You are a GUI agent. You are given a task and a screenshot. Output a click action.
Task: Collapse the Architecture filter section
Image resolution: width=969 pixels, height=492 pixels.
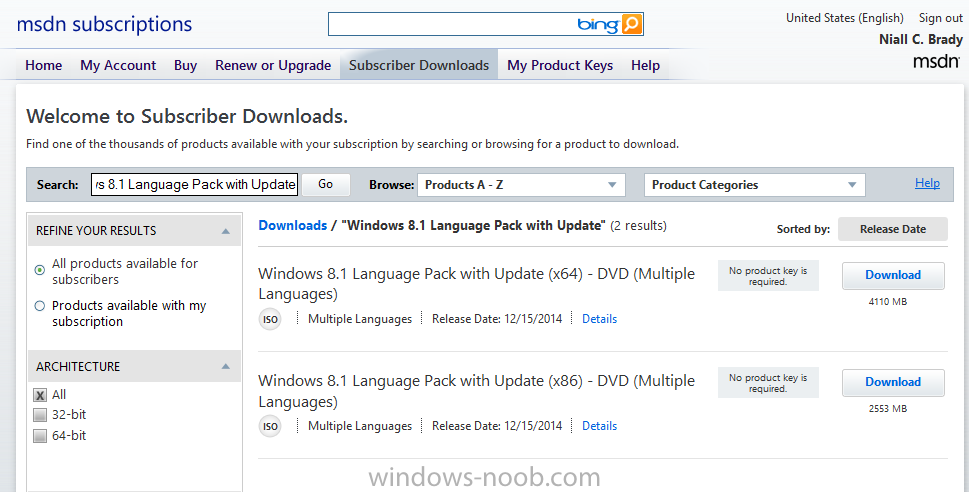(x=226, y=367)
